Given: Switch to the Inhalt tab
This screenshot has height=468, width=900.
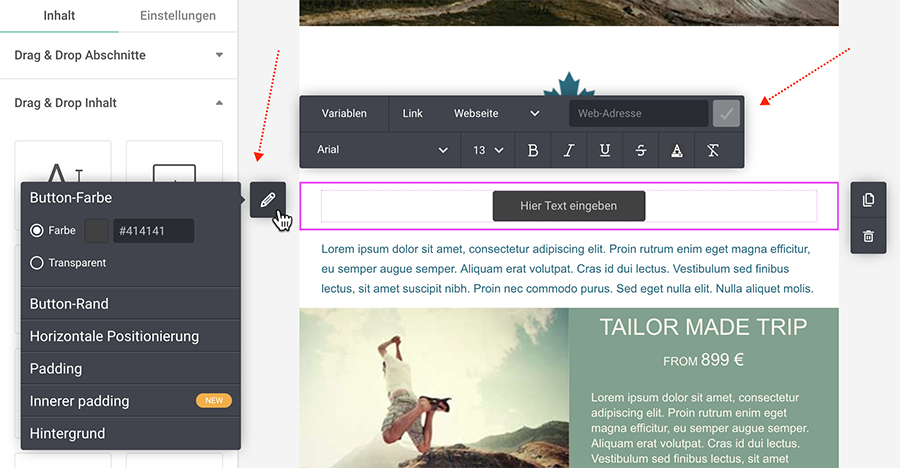Looking at the screenshot, I should (x=59, y=16).
